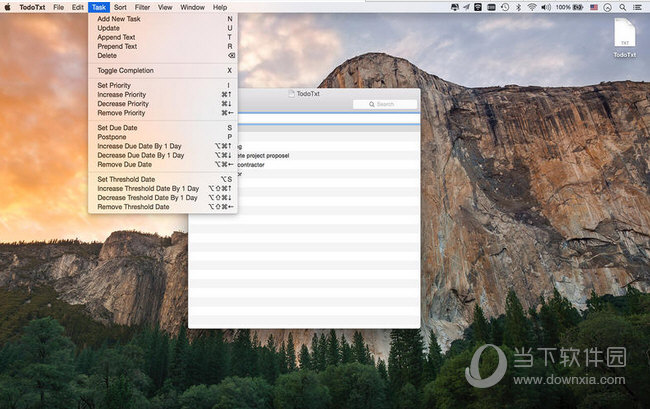Image resolution: width=650 pixels, height=409 pixels.
Task: Choose Delete in the Task menu
Action: [x=163, y=55]
